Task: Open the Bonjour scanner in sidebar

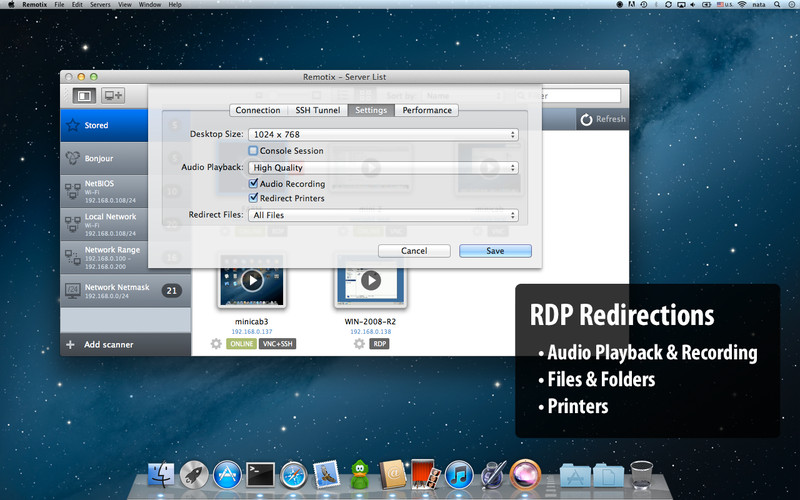Action: point(104,158)
